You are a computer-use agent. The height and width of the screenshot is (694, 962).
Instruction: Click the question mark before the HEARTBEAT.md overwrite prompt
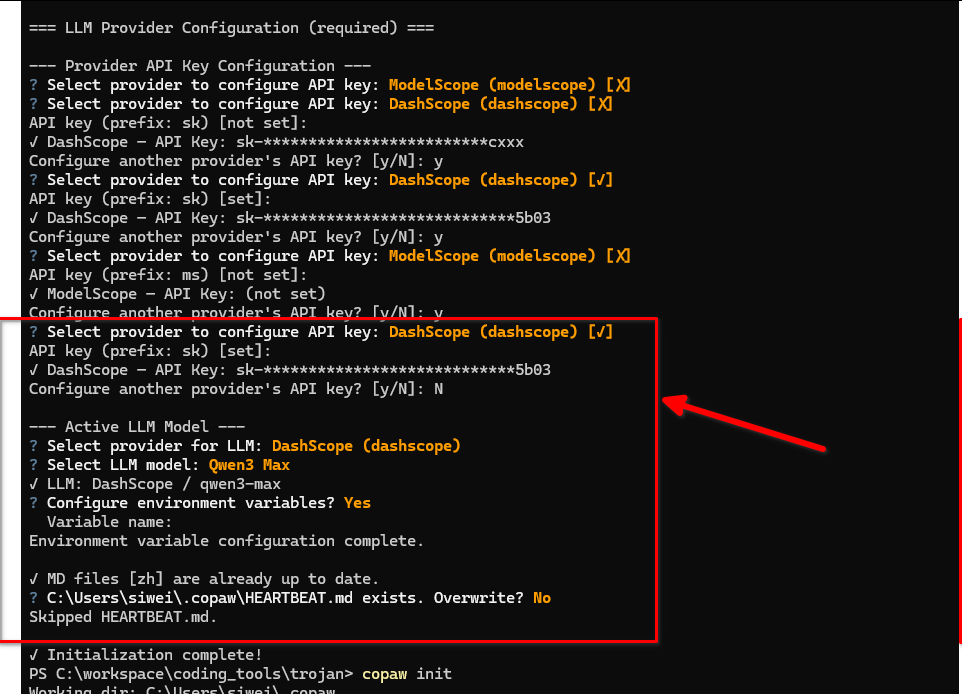click(x=34, y=598)
